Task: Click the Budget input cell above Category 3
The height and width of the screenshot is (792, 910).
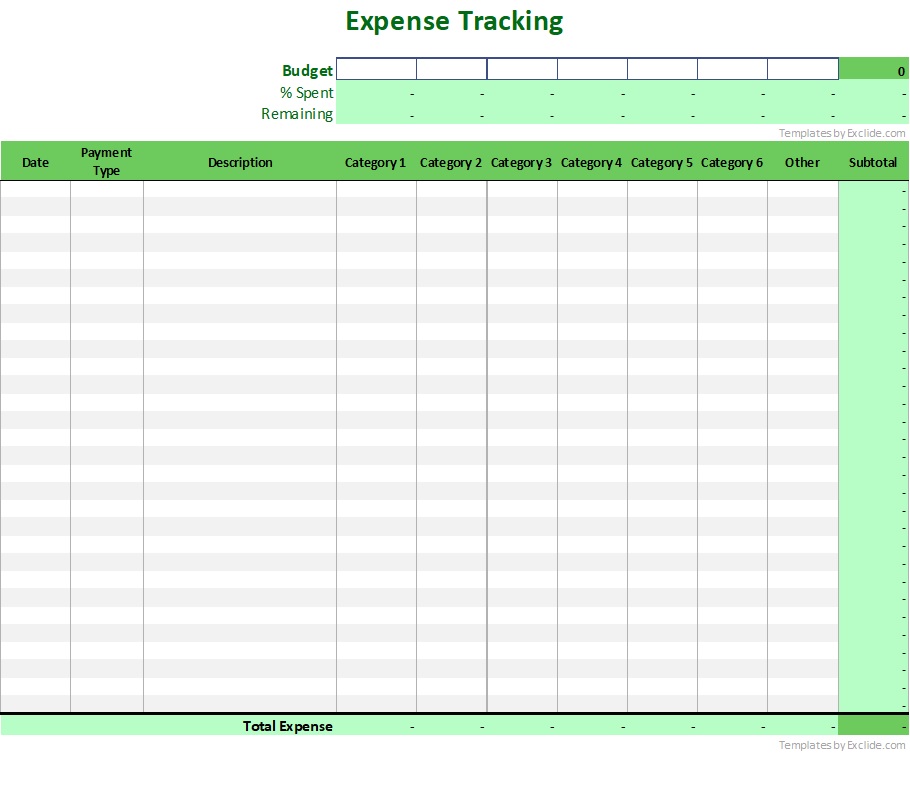Action: point(522,68)
